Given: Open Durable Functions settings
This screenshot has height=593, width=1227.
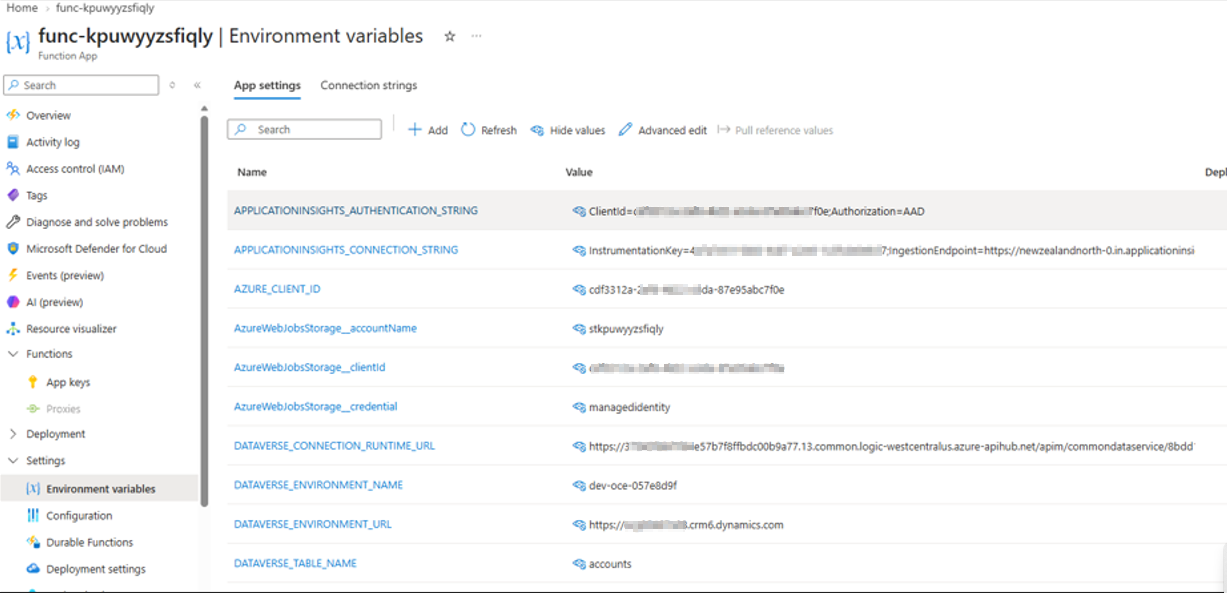Looking at the screenshot, I should [x=89, y=542].
